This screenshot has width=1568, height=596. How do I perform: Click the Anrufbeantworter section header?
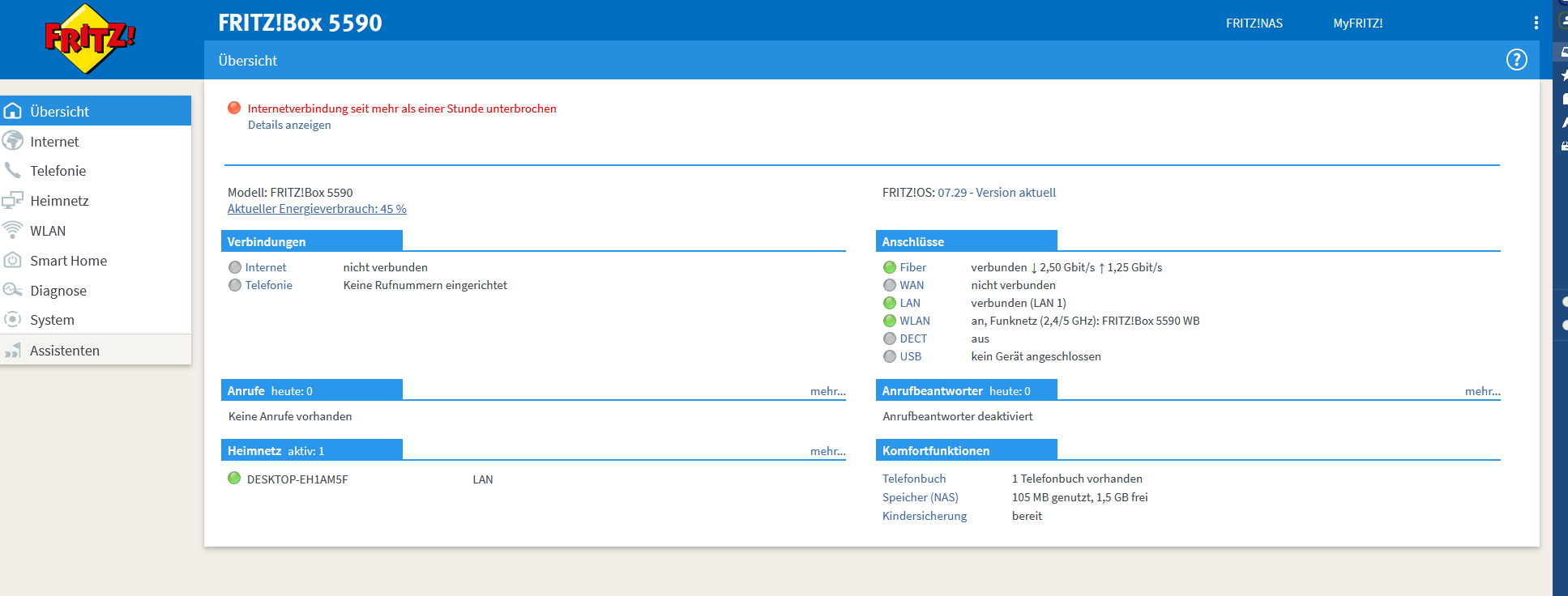coord(967,390)
